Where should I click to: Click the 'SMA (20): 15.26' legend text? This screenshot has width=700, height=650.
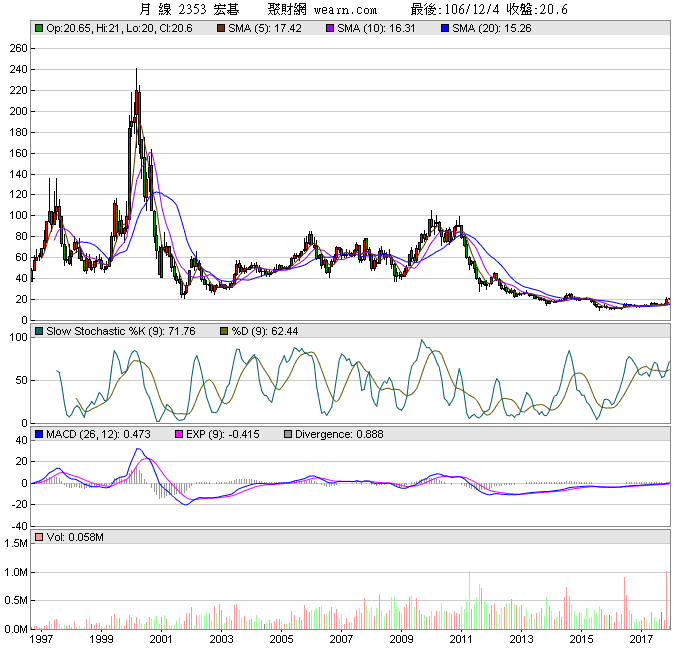[492, 29]
